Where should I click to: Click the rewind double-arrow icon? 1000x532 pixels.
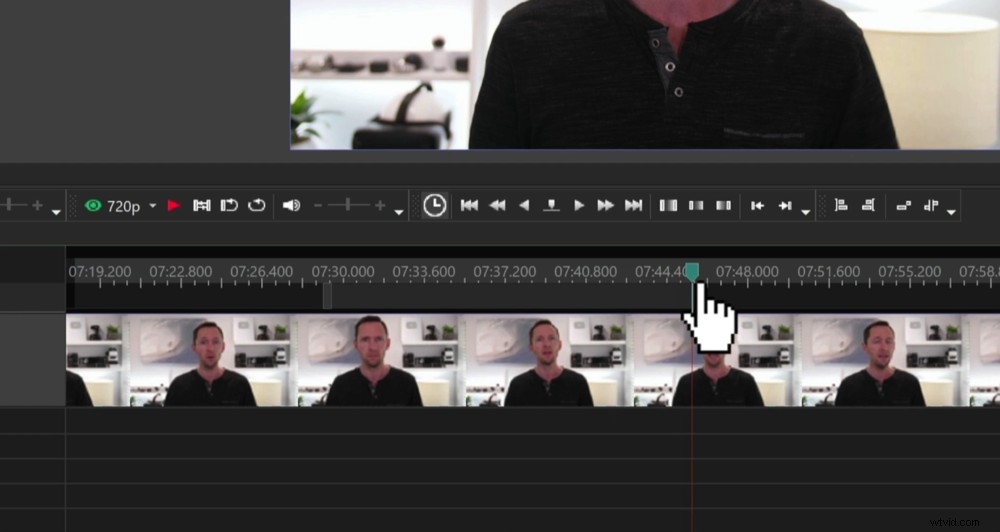click(x=497, y=205)
